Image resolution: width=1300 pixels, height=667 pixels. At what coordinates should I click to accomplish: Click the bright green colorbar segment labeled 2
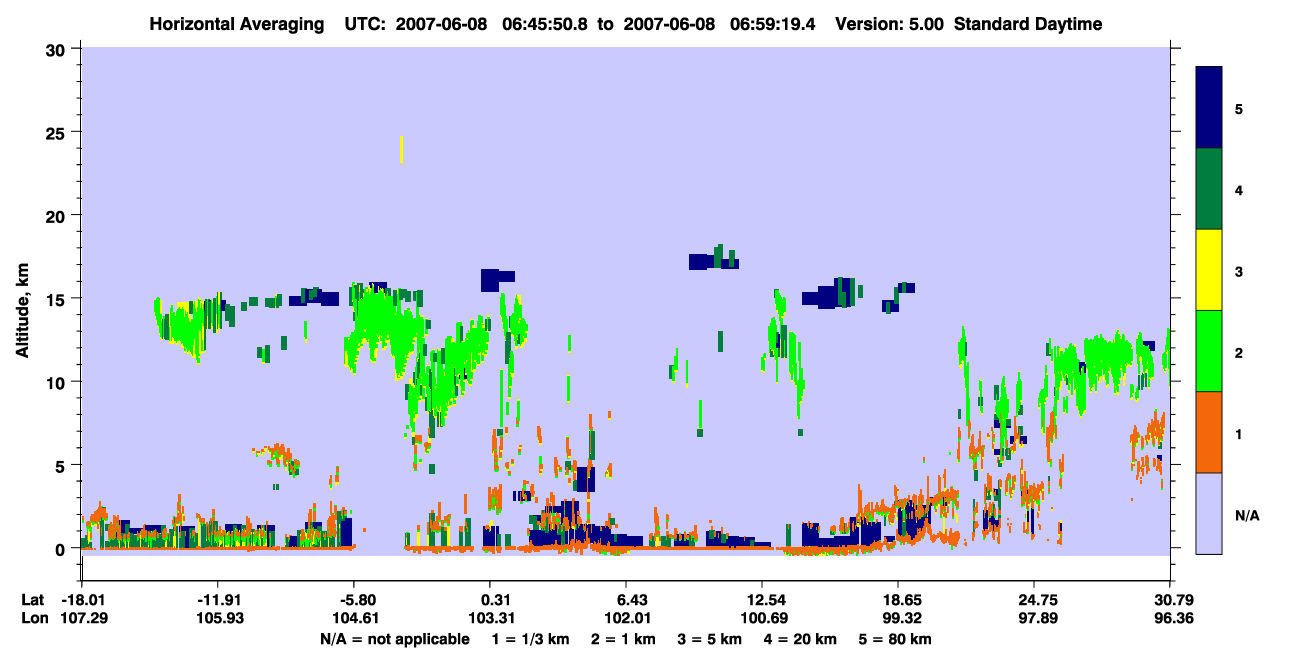pyautogui.click(x=1209, y=351)
